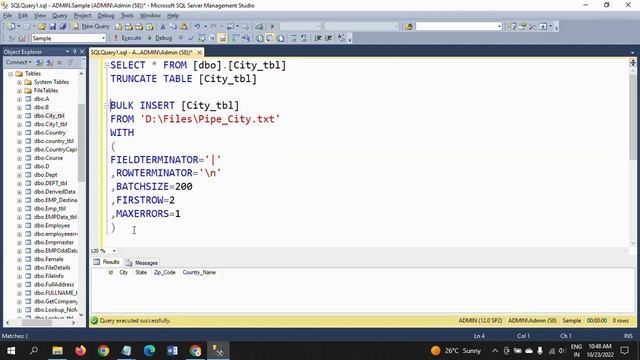The width and height of the screenshot is (640, 360).
Task: Open Firefox from the taskbar
Action: (x=80, y=351)
